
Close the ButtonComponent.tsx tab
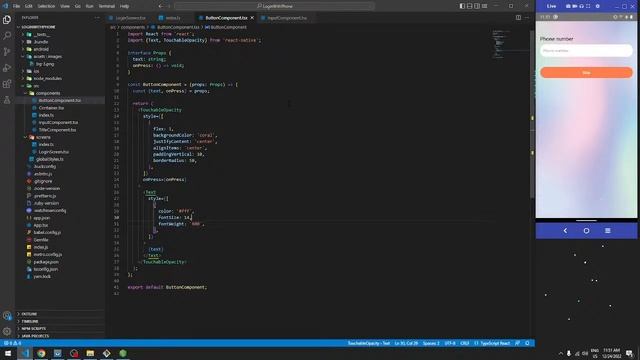click(x=252, y=18)
